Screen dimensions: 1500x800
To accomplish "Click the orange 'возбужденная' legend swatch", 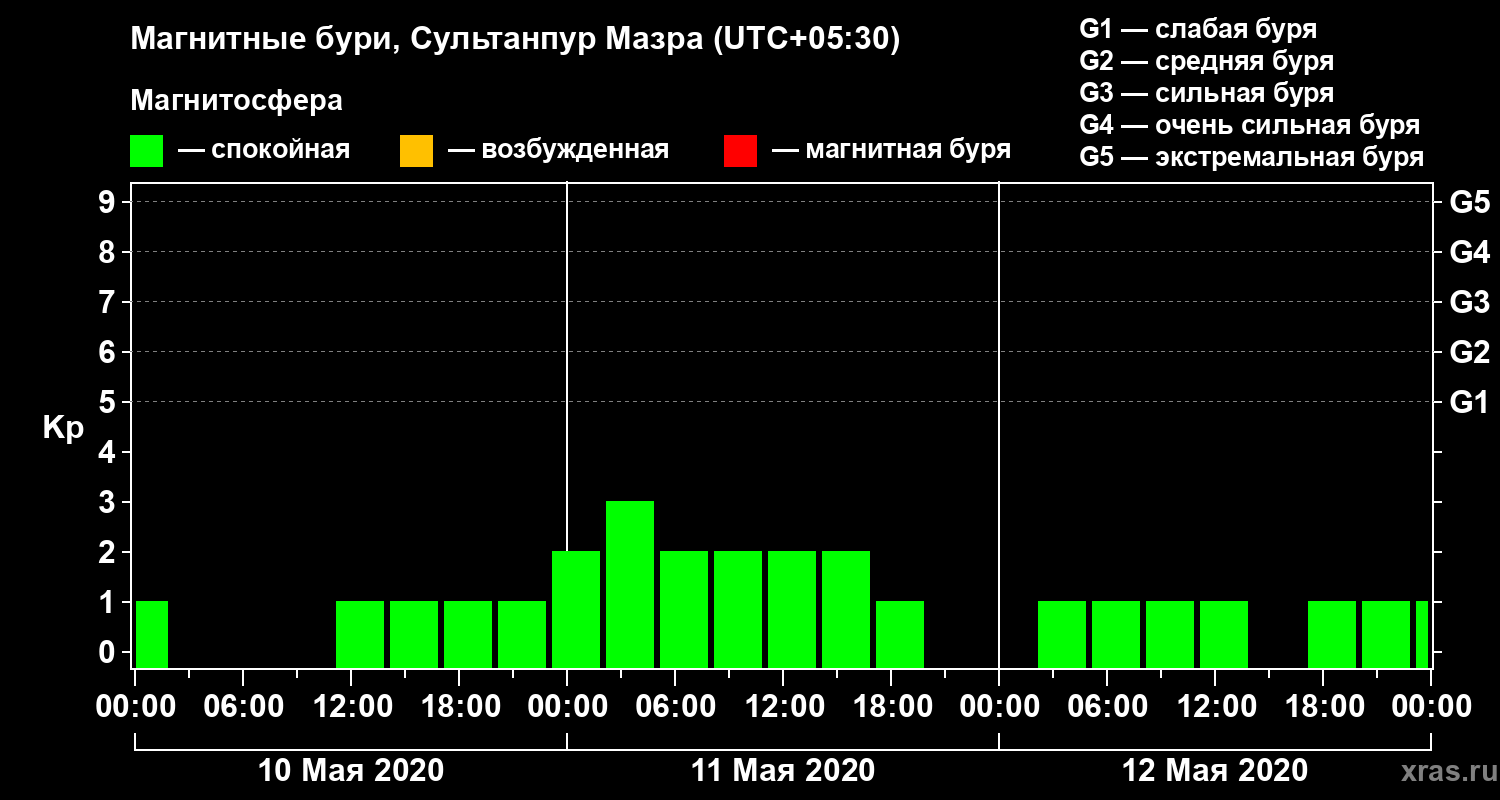I will pos(416,151).
